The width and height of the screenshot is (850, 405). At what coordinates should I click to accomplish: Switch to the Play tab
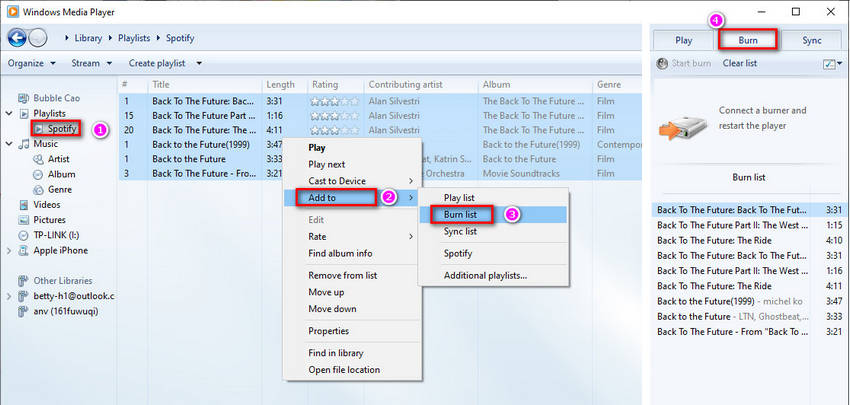tap(684, 40)
